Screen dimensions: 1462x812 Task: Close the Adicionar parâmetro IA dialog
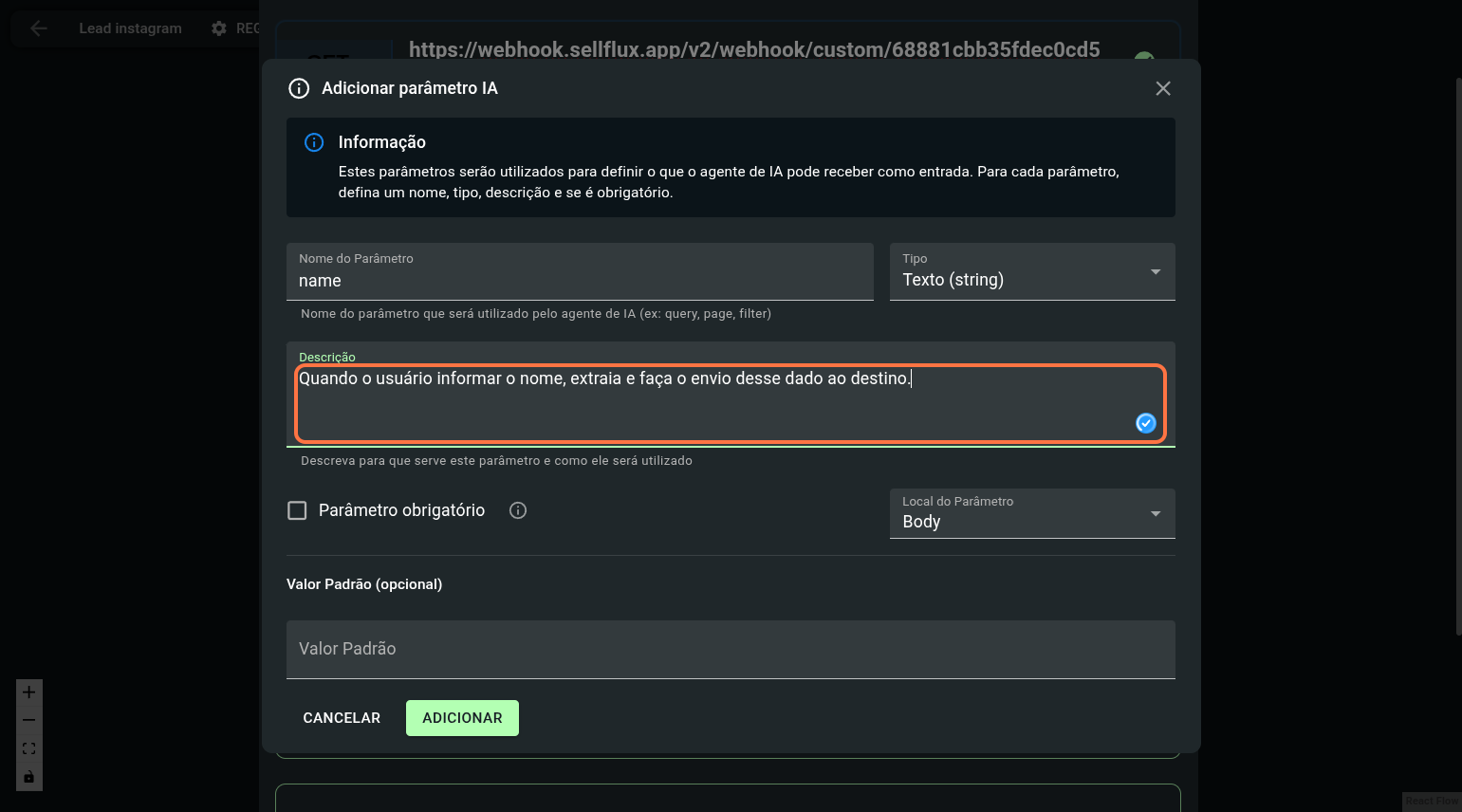(1162, 88)
